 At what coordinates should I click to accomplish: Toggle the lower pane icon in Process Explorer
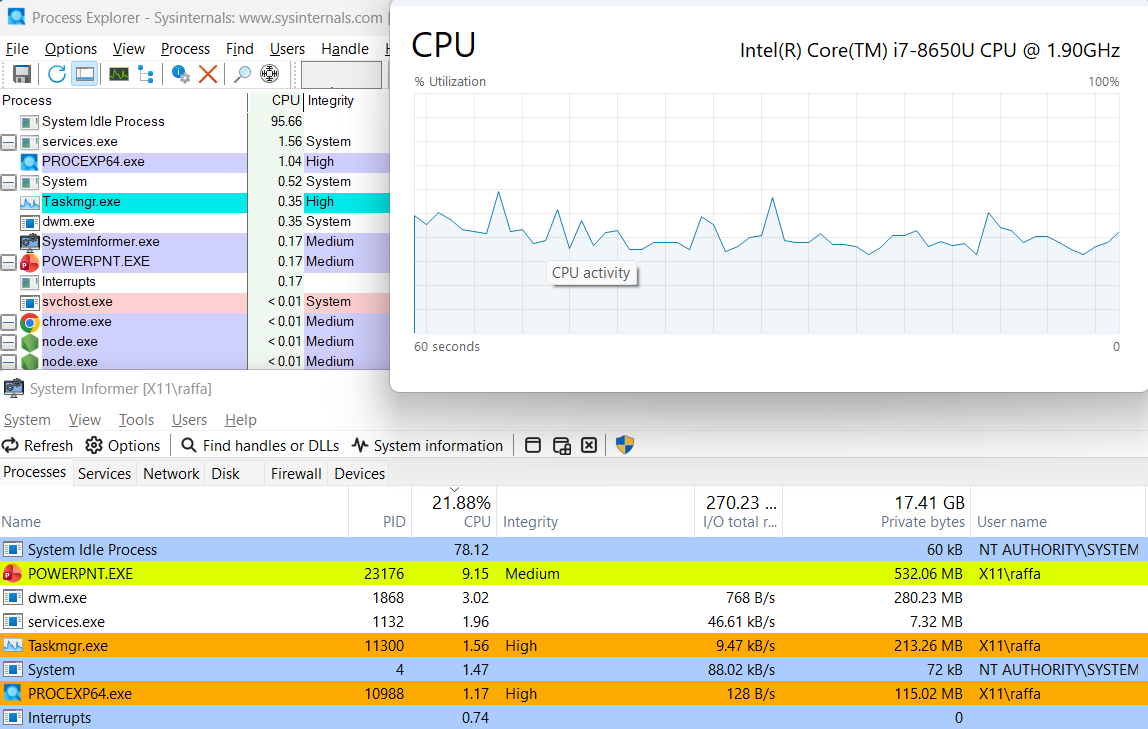point(85,74)
